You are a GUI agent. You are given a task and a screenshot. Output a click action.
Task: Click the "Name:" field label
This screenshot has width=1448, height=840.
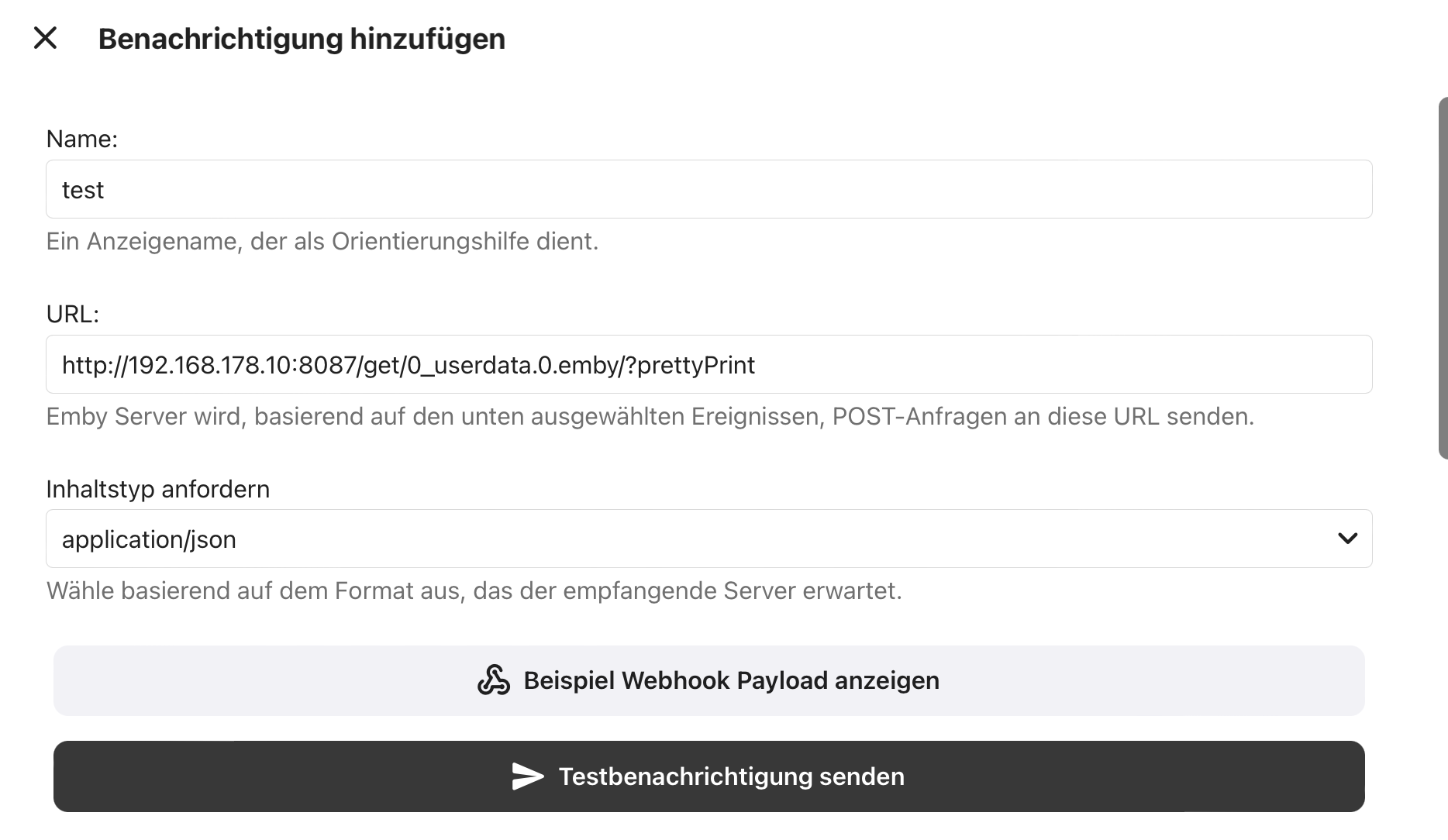82,139
